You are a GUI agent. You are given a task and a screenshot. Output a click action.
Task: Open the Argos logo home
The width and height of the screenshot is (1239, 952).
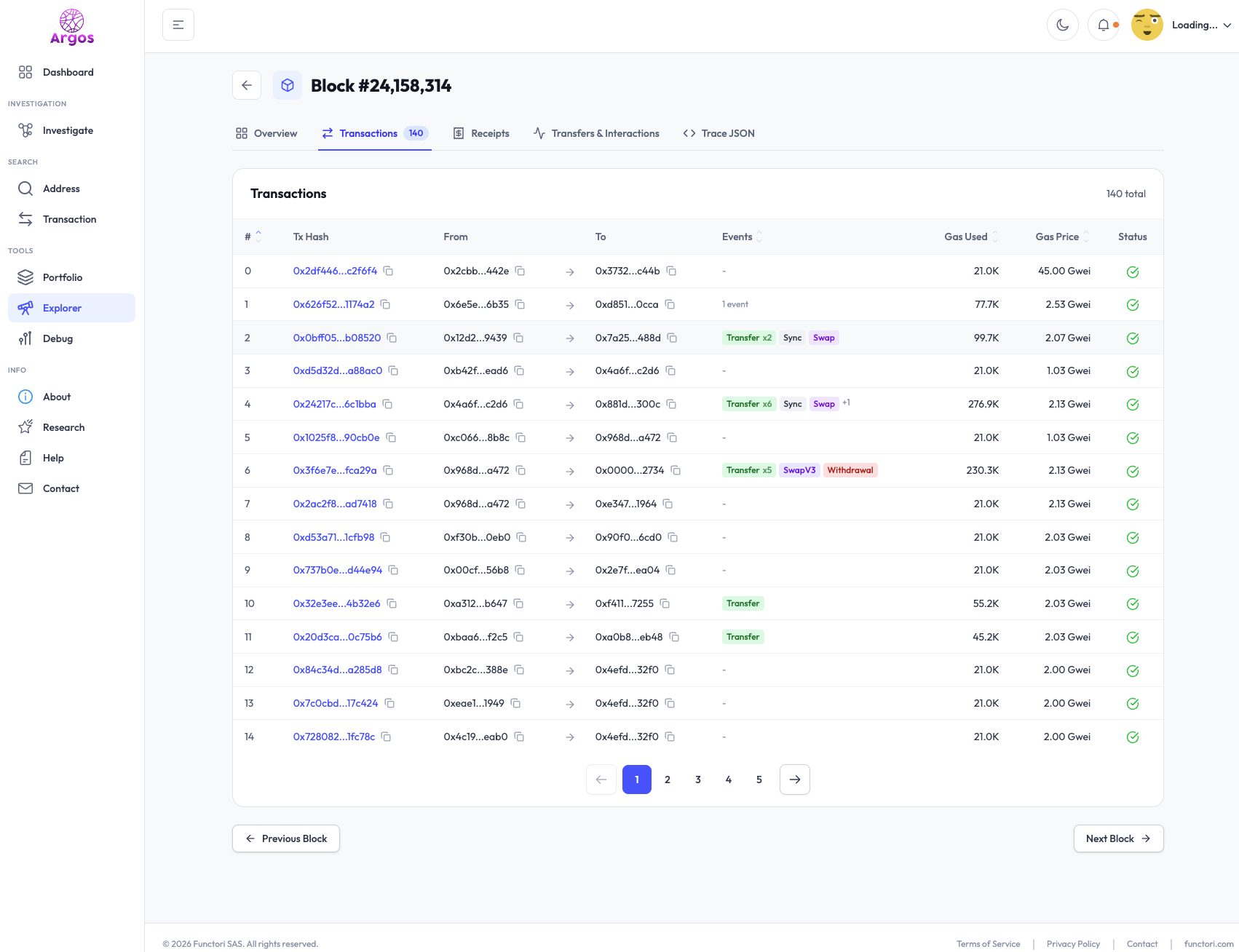coord(72,27)
